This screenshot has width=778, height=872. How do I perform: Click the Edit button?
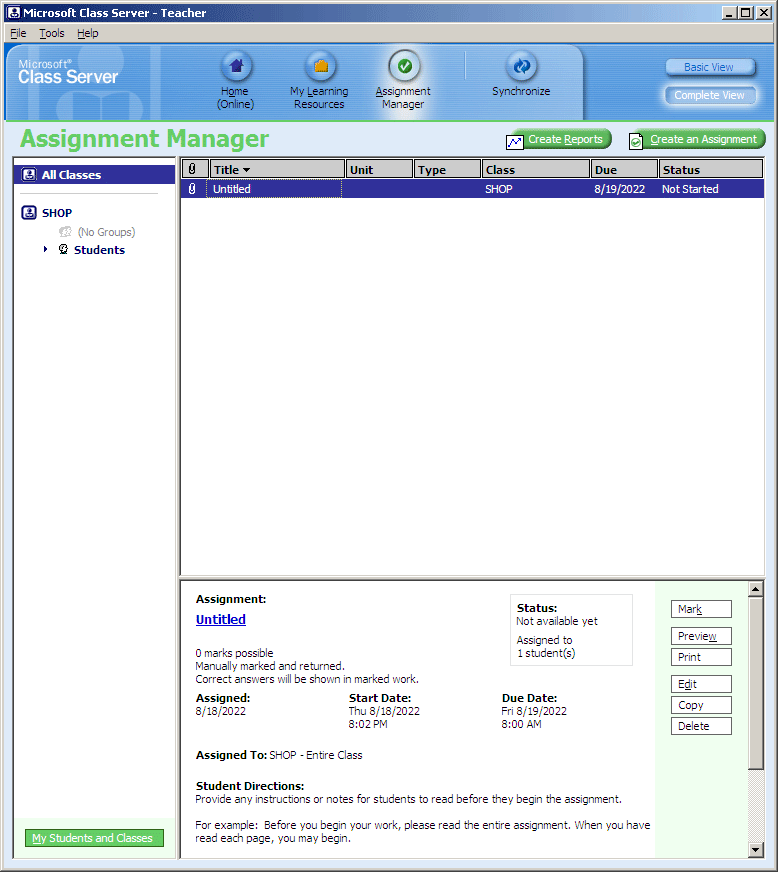[701, 684]
